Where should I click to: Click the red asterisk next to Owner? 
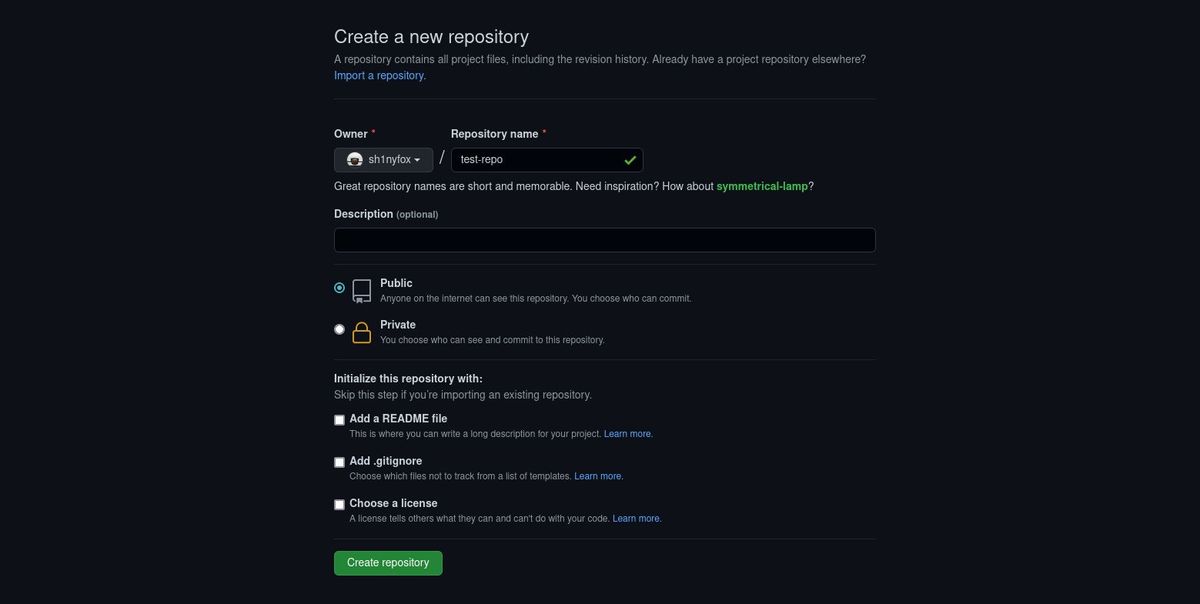coord(371,130)
